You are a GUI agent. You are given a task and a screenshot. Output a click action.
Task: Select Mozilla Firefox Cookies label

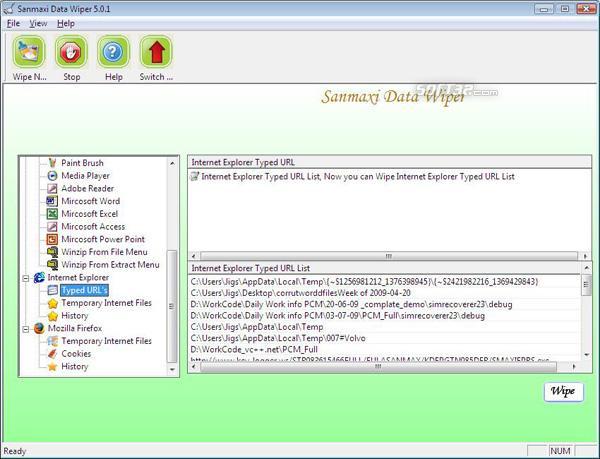click(76, 354)
